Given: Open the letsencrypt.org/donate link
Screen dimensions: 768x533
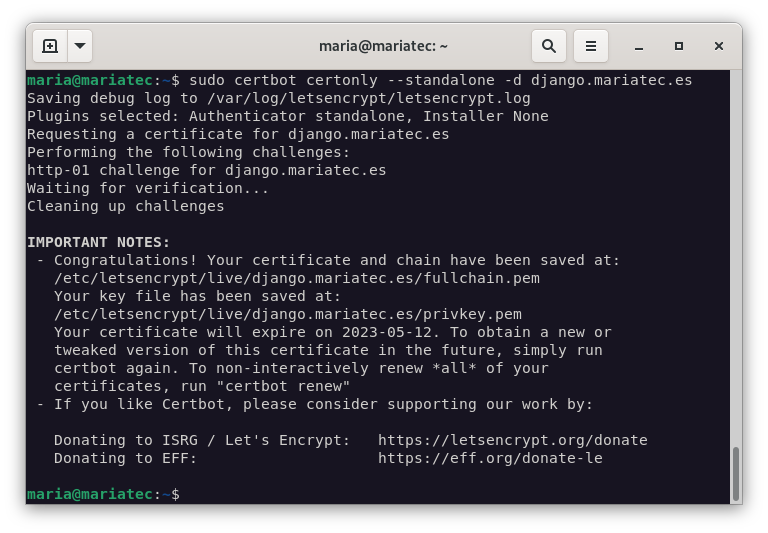Looking at the screenshot, I should pos(512,440).
